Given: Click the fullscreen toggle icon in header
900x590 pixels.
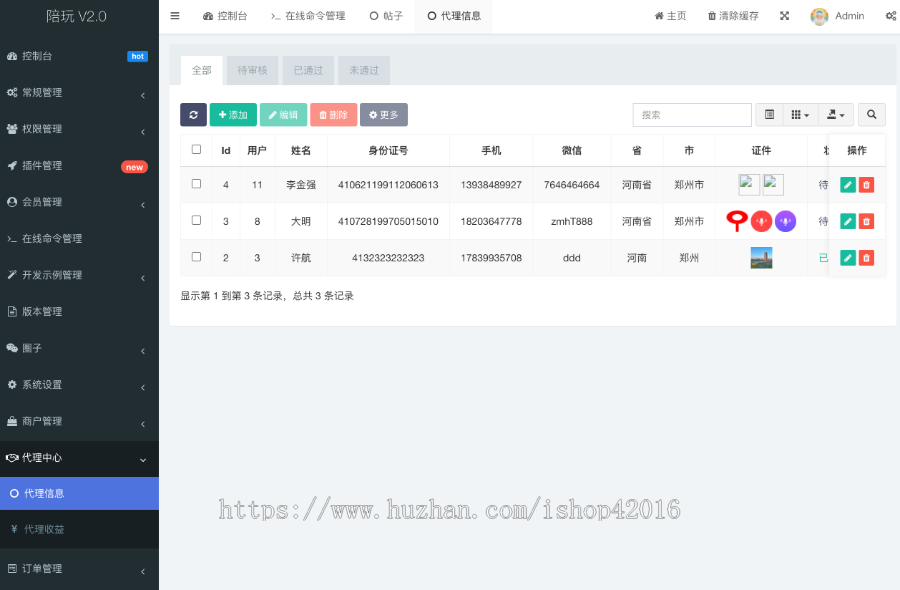Looking at the screenshot, I should [x=785, y=16].
